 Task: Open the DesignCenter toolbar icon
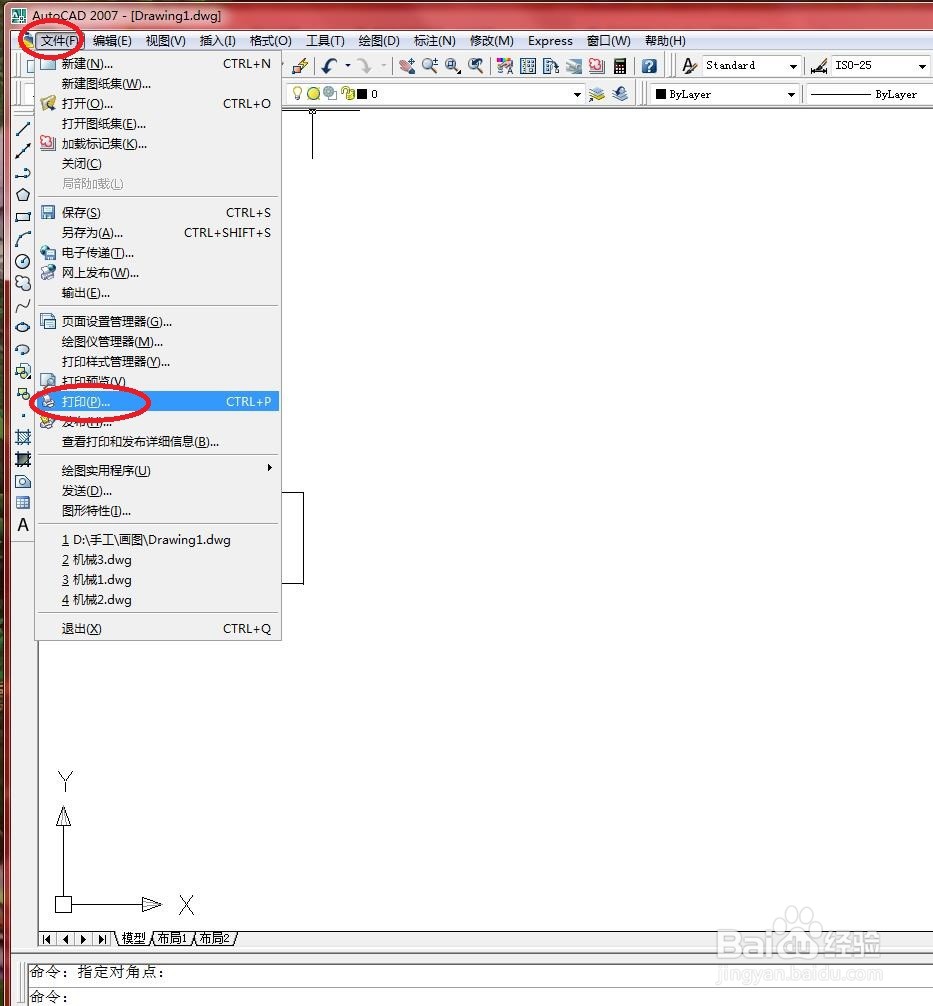point(528,65)
